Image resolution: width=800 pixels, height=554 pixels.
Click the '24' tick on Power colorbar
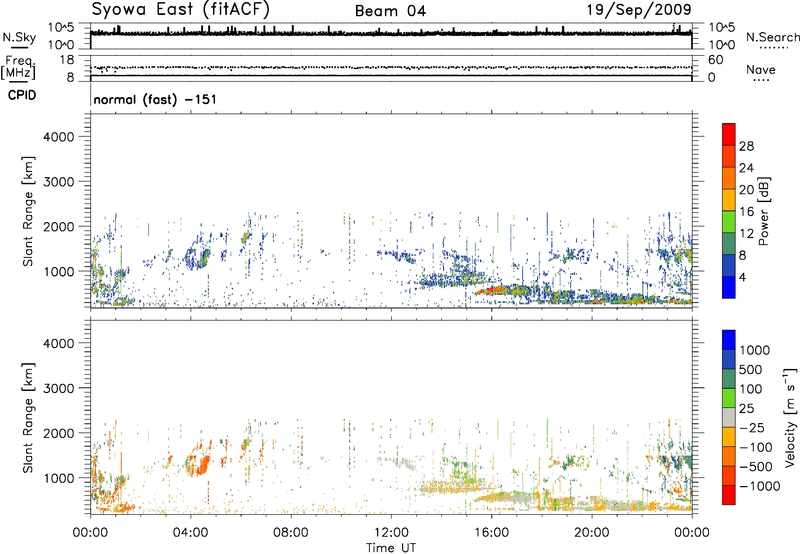(x=746, y=168)
